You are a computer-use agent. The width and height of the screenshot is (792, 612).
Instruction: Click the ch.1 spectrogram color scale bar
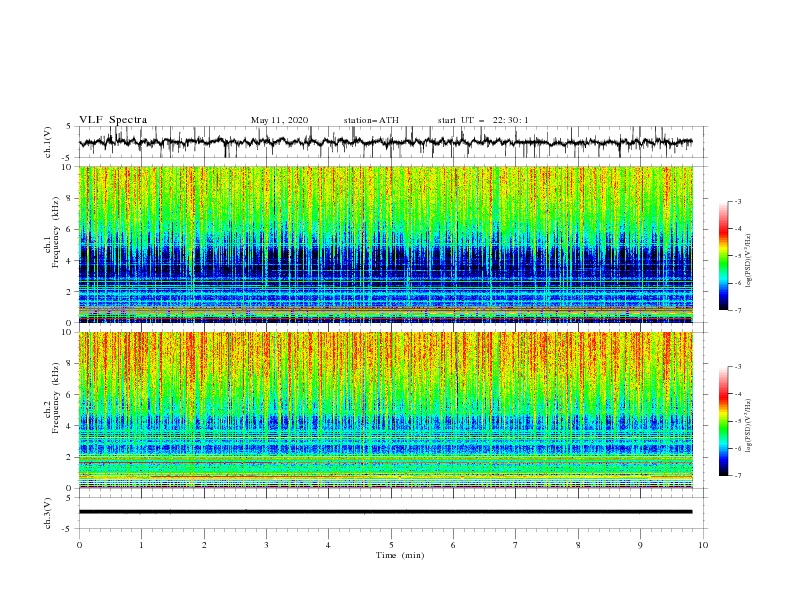pyautogui.click(x=724, y=255)
